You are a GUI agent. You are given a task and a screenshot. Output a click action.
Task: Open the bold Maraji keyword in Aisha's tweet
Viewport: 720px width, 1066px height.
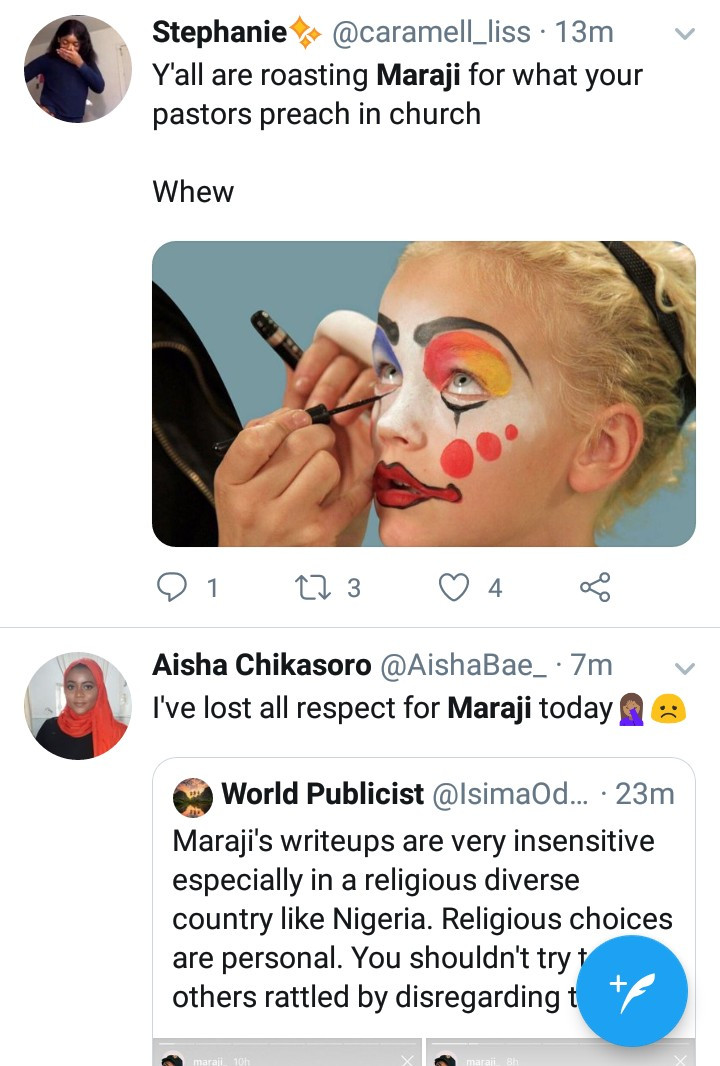click(489, 709)
